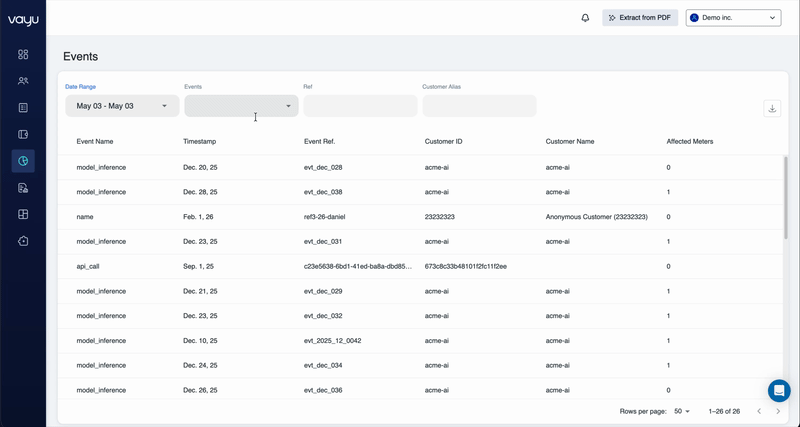Image resolution: width=800 pixels, height=427 pixels.
Task: Click the download export icon
Action: [x=772, y=108]
